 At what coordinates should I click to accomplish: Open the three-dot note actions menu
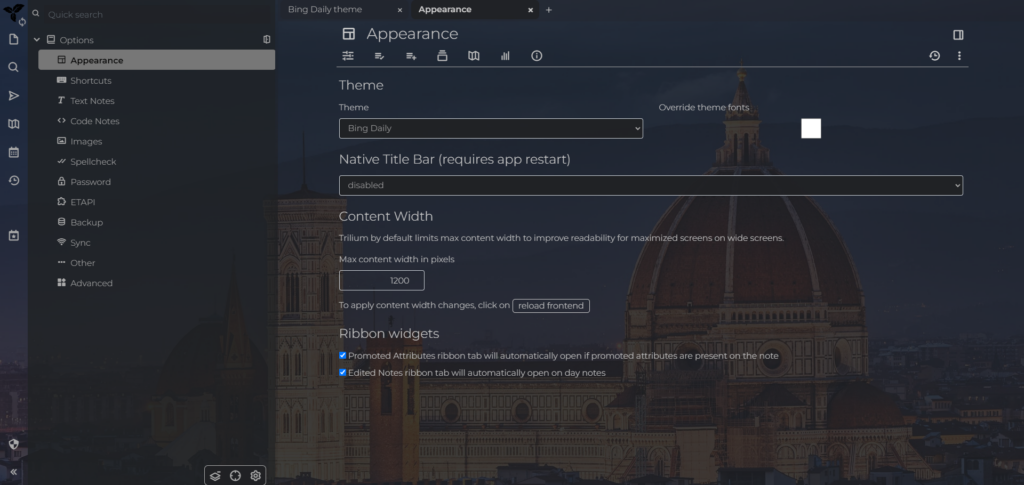point(959,56)
